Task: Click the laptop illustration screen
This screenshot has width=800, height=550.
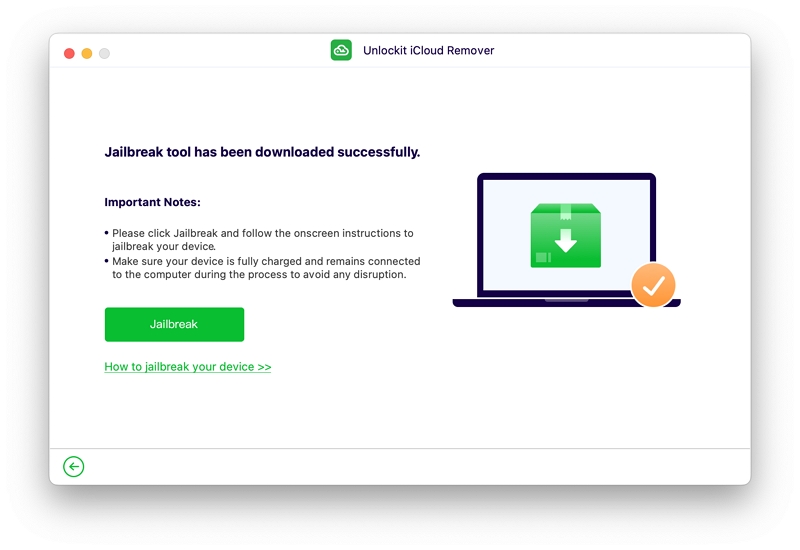Action: click(x=566, y=235)
